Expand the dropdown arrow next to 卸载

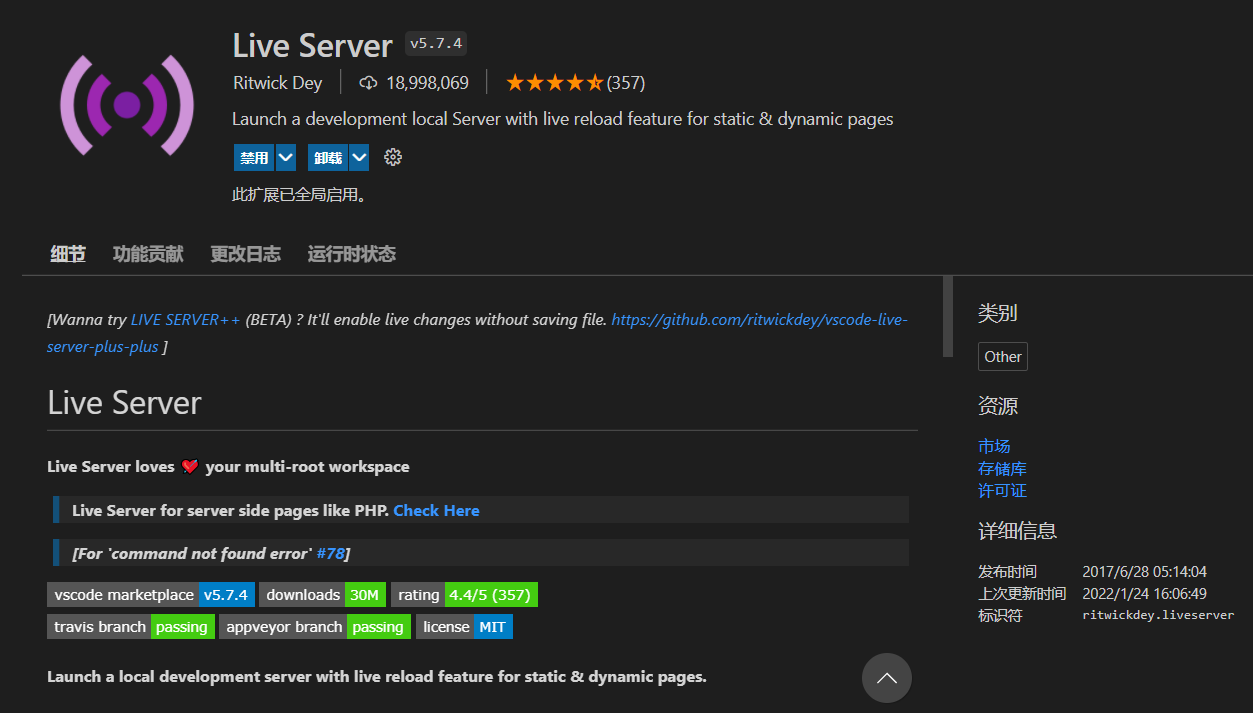[359, 158]
